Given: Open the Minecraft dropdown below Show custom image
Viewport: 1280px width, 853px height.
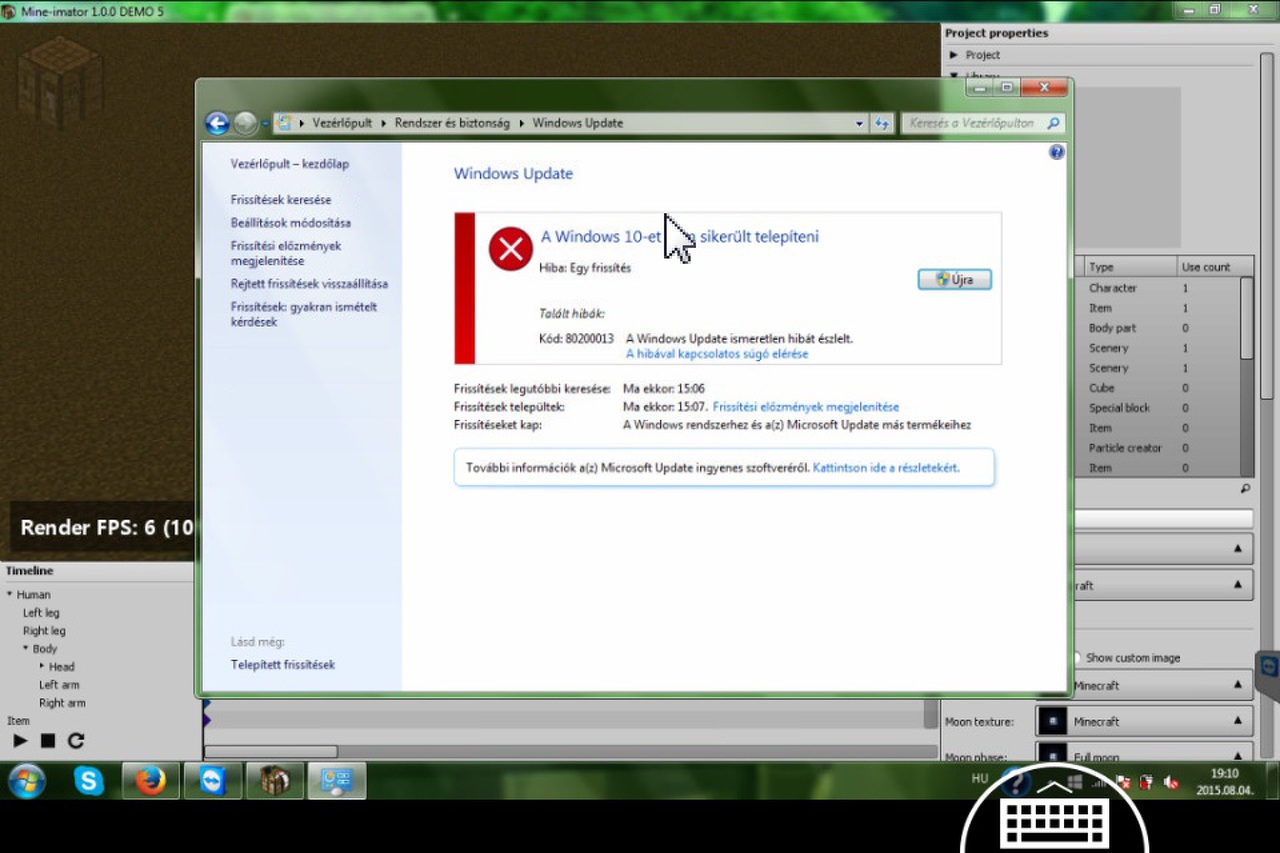Looking at the screenshot, I should [1163, 685].
